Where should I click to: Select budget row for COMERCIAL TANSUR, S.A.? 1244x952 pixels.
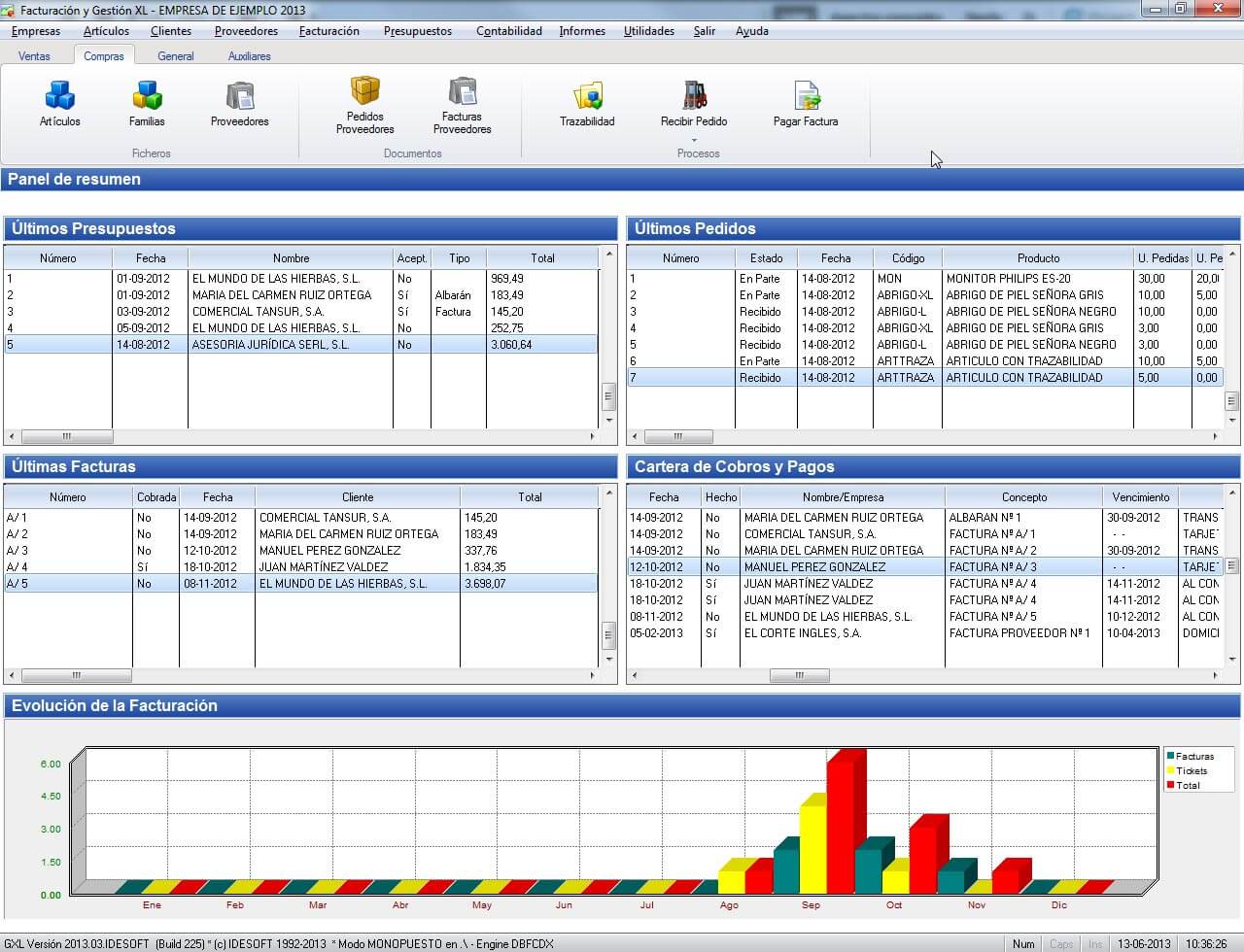(258, 312)
